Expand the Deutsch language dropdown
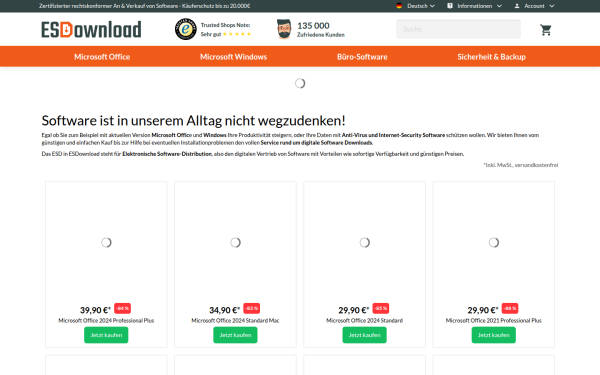Image resolution: width=600 pixels, height=375 pixels. click(x=421, y=6)
